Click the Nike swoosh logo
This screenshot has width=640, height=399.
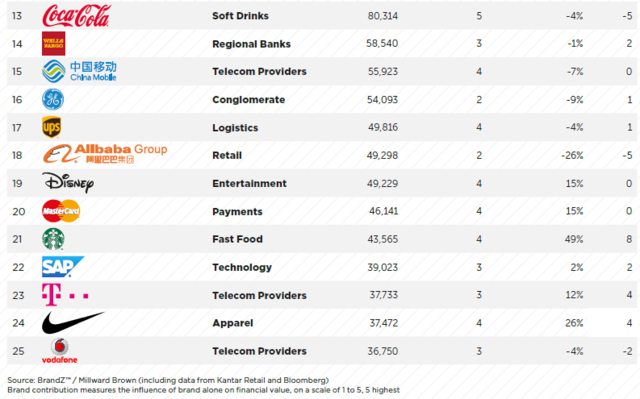(x=73, y=322)
